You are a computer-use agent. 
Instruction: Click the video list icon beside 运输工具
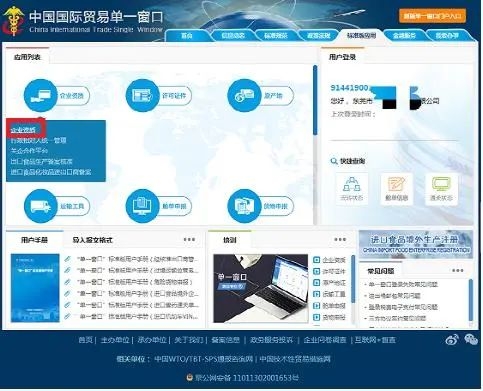[317, 294]
